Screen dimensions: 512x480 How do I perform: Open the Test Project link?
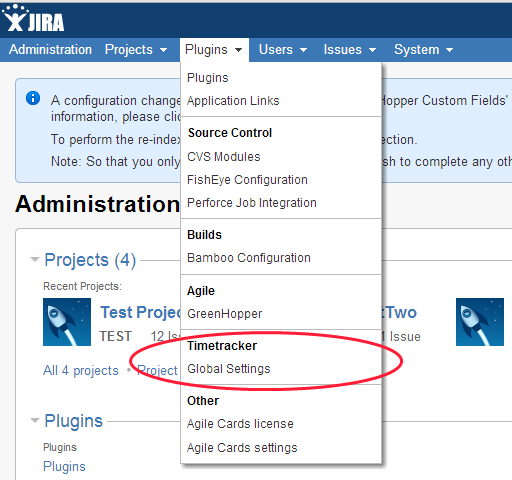[x=140, y=312]
